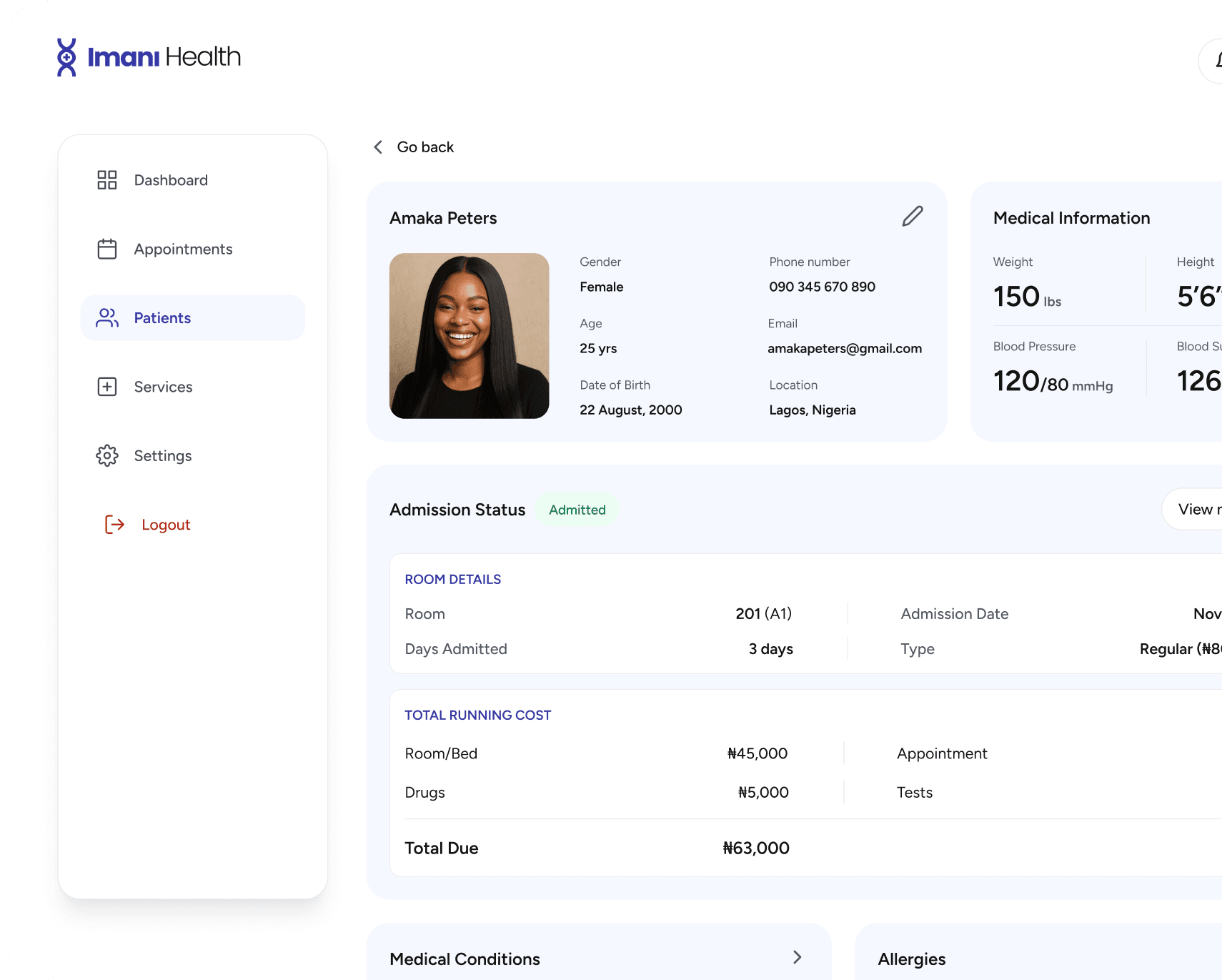This screenshot has width=1222, height=980.
Task: Open the patient's email amakapeters@gmail.com
Action: 845,348
